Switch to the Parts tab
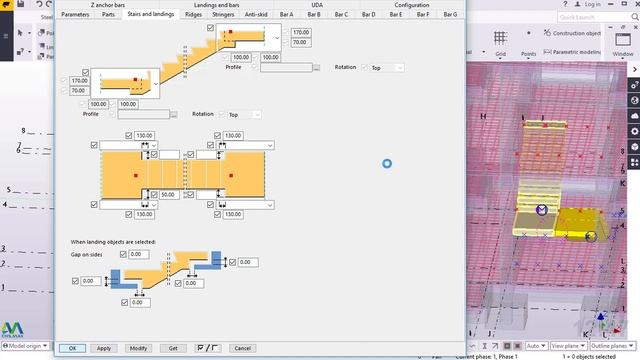 click(108, 14)
